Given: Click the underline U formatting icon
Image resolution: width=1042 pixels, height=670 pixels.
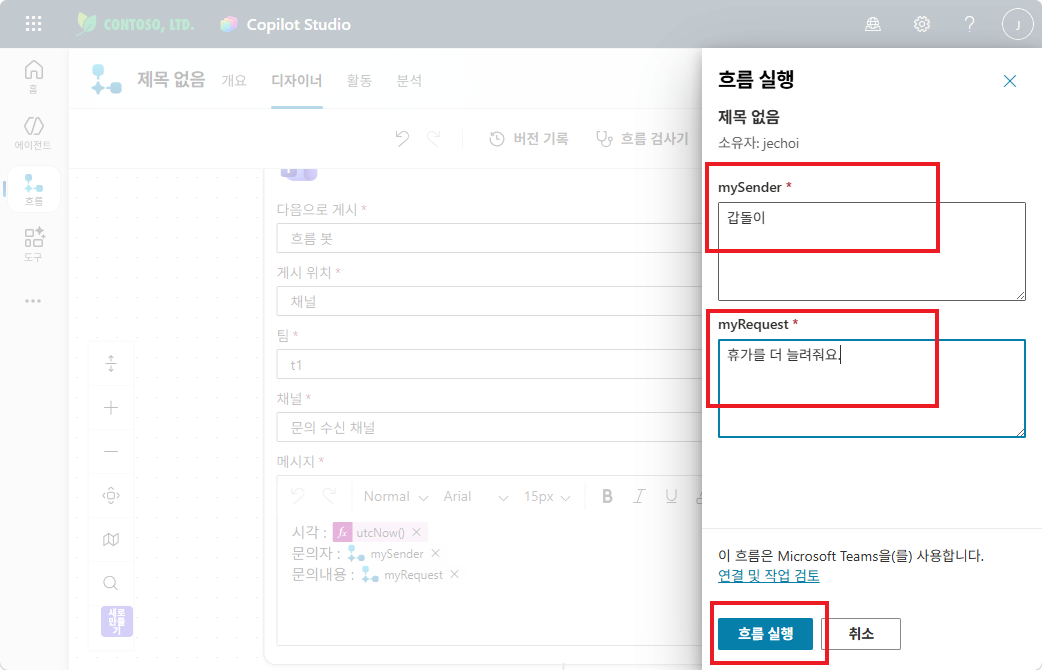Looking at the screenshot, I should (671, 497).
